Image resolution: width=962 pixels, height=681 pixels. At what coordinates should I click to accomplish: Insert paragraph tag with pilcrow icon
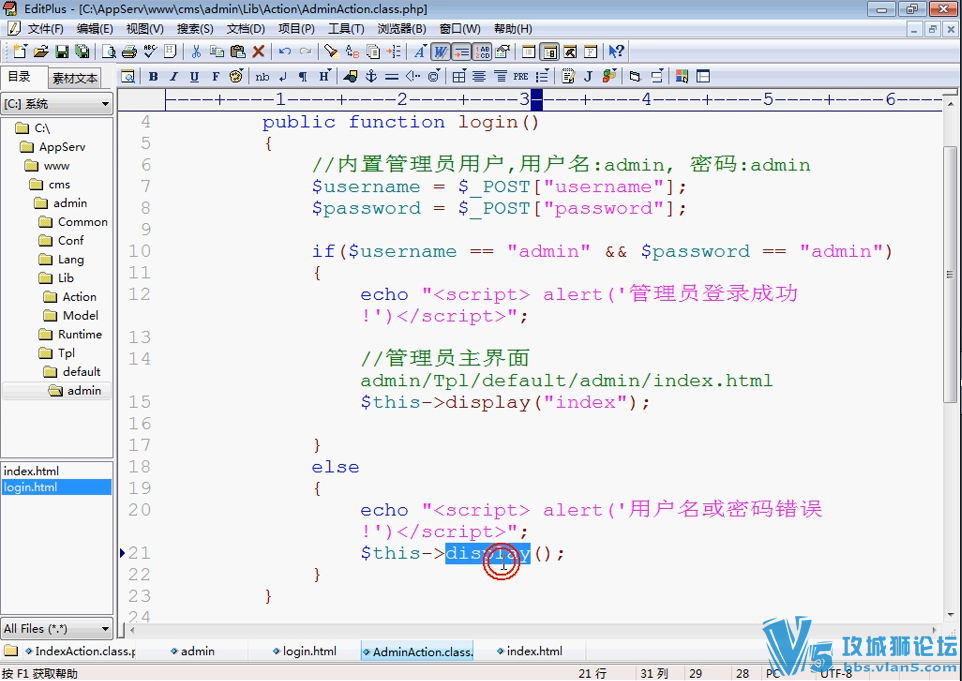303,77
